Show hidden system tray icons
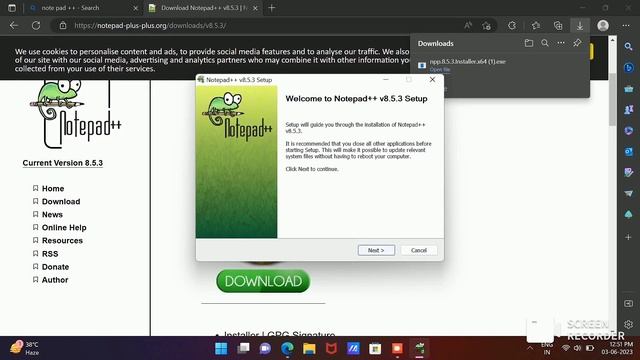The height and width of the screenshot is (360, 640). tap(530, 348)
